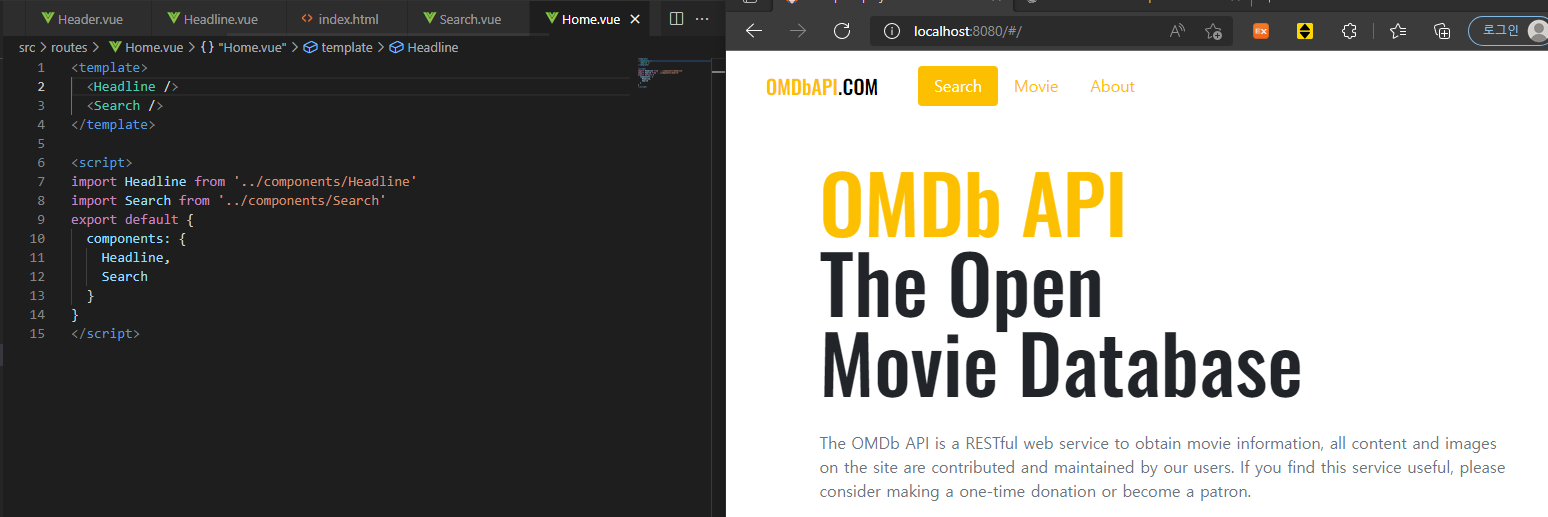The width and height of the screenshot is (1548, 517).
Task: Click '../components/Headline' import path
Action: [x=325, y=181]
